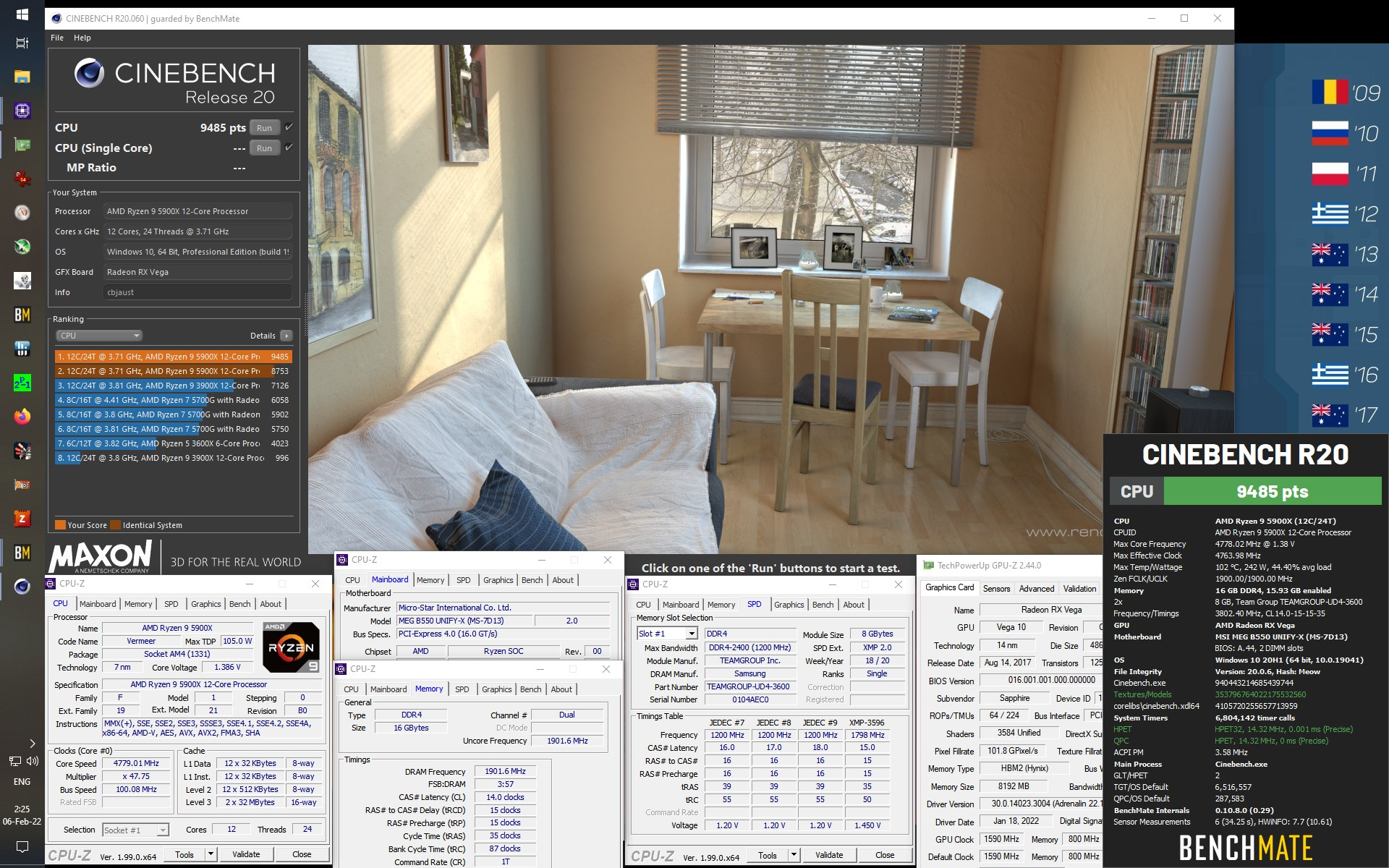Click the Your Score orange legend swatch
1389x868 pixels.
pyautogui.click(x=61, y=525)
